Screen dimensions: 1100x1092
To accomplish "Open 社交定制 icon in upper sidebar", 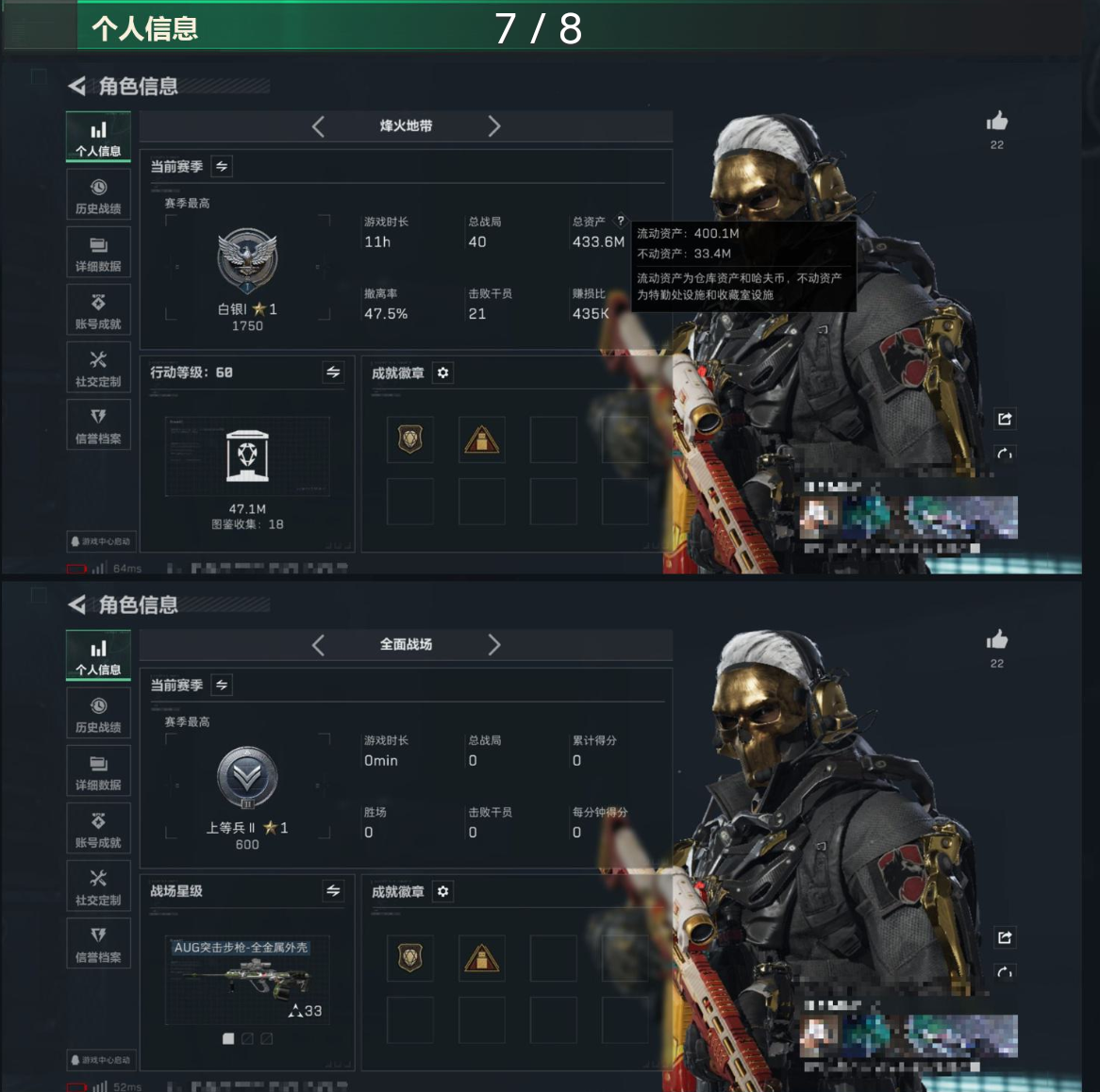I will 98,368.
